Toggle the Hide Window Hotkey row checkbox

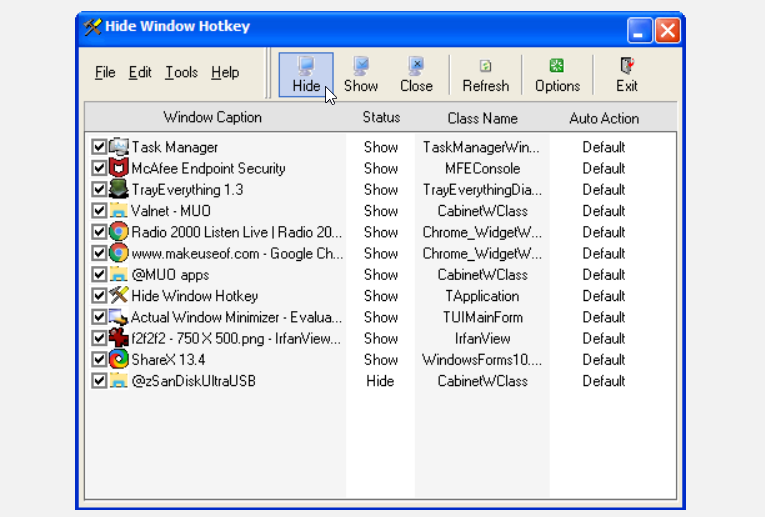[99, 296]
